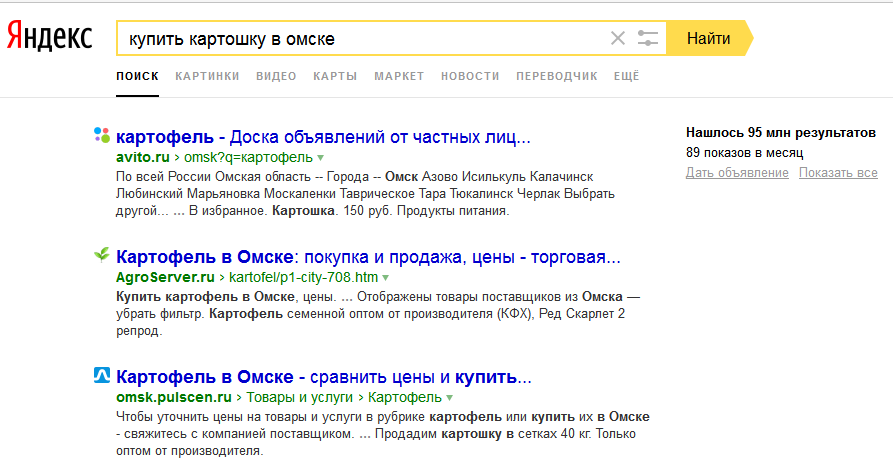Click the avito.ru domain link

tap(143, 157)
